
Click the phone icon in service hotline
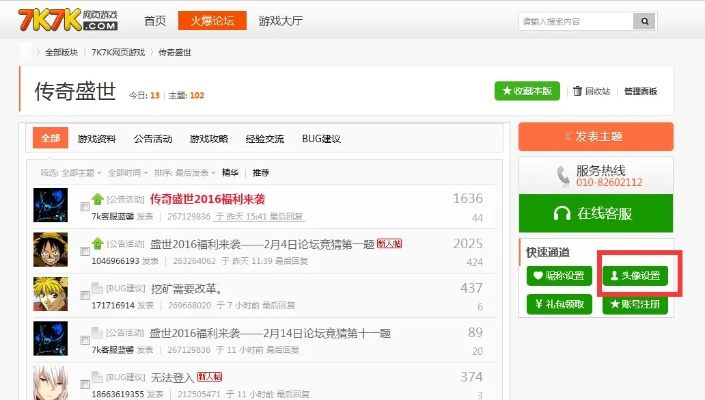click(x=562, y=175)
